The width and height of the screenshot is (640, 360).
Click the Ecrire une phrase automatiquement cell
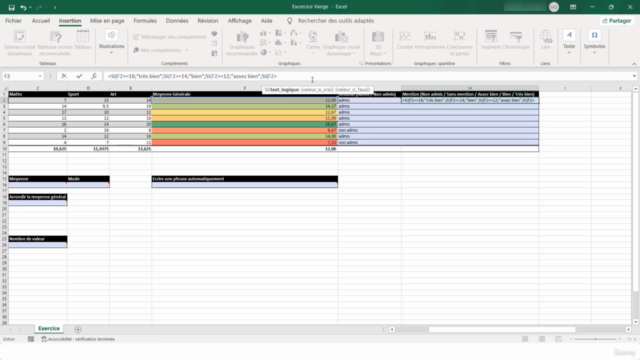[244, 179]
